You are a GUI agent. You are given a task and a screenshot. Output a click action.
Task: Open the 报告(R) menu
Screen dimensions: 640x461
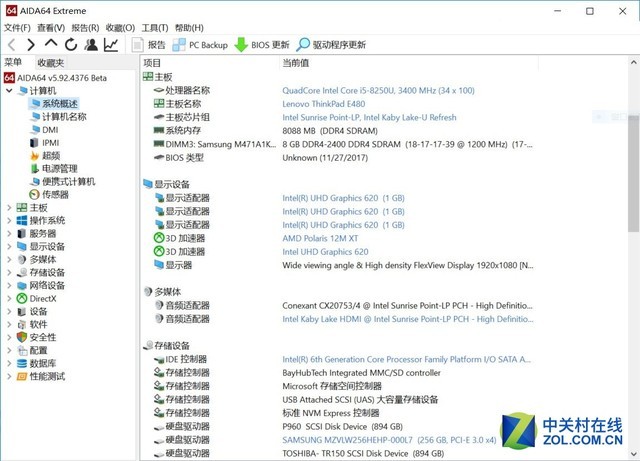click(x=85, y=28)
